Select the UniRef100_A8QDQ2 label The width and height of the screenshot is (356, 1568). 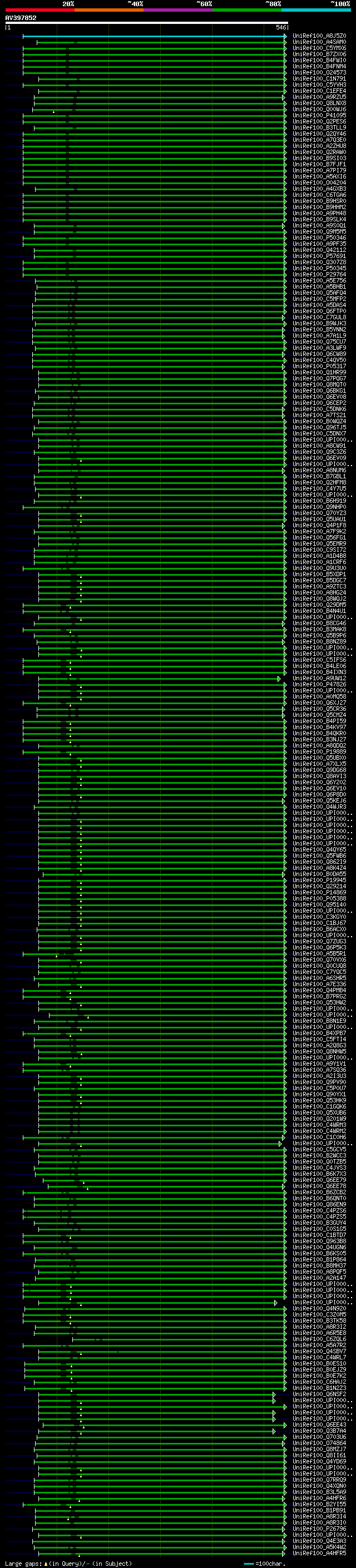tap(319, 746)
